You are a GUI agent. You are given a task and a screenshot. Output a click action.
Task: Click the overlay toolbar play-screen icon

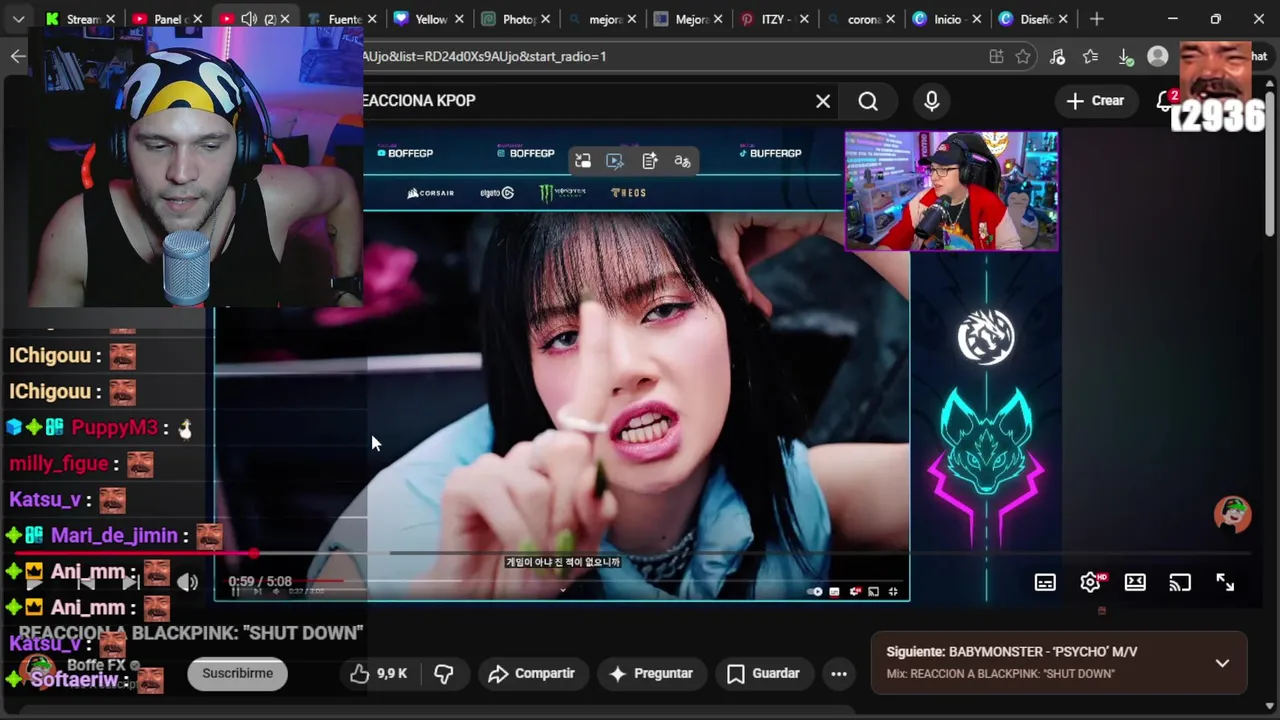pos(615,161)
